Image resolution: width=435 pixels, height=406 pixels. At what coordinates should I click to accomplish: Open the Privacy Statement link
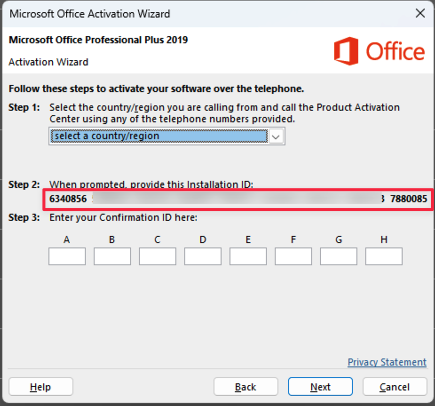tap(387, 362)
